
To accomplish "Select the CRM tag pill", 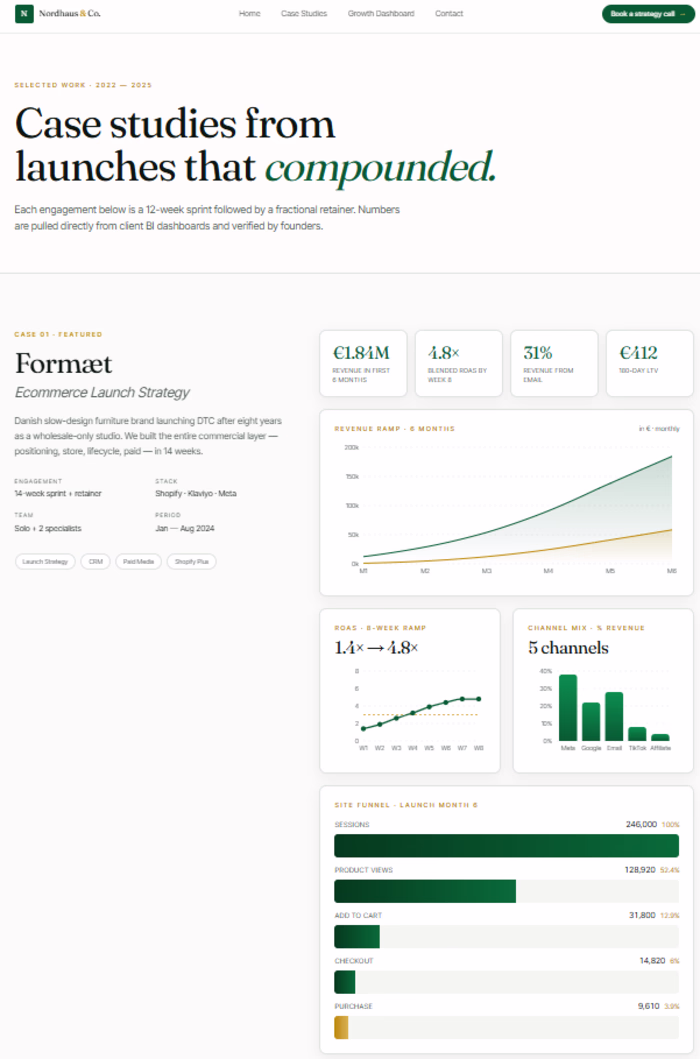I will 95,561.
